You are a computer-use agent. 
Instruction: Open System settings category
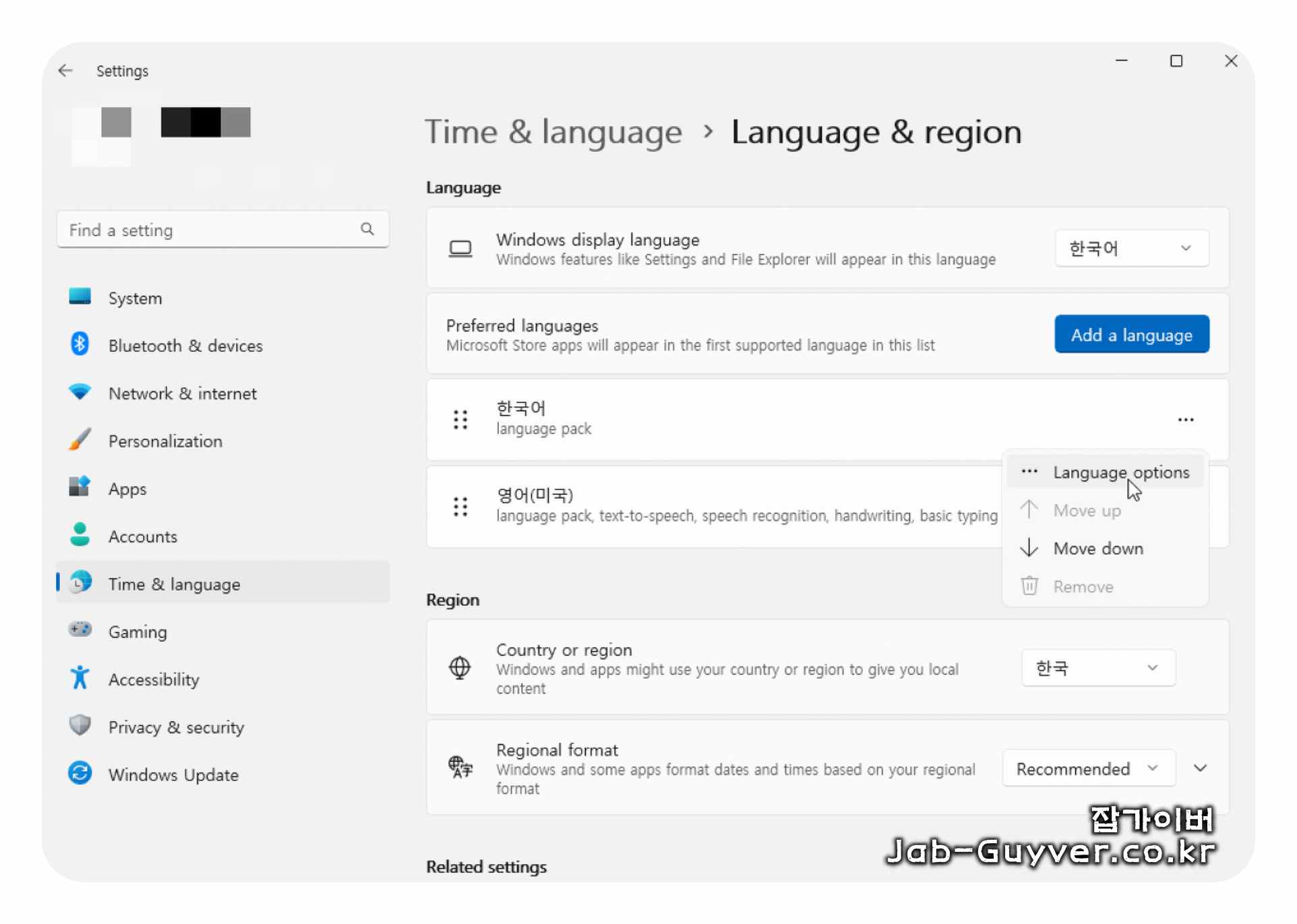135,298
